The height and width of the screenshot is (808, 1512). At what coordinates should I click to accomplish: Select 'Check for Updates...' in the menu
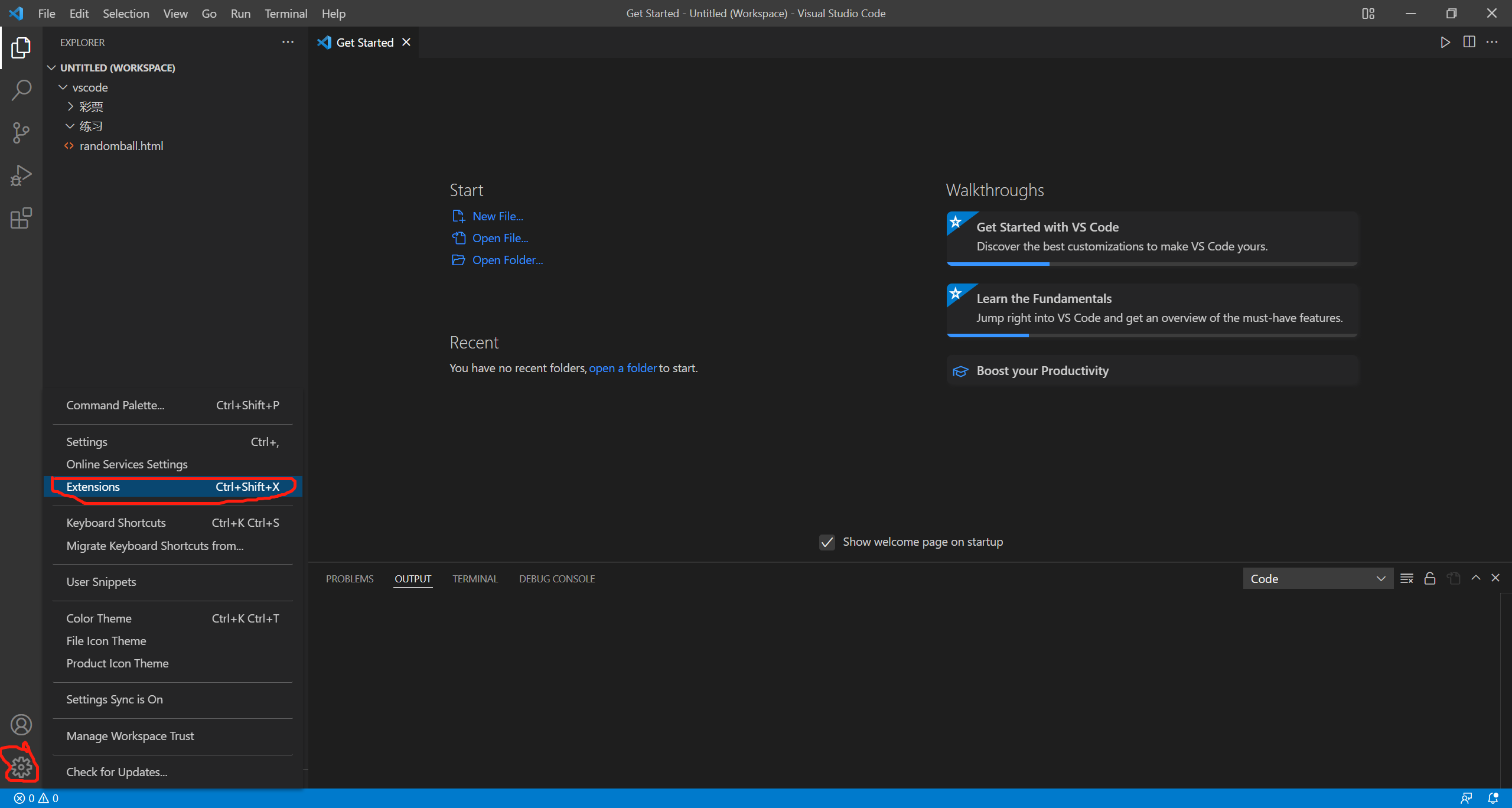coord(116,771)
